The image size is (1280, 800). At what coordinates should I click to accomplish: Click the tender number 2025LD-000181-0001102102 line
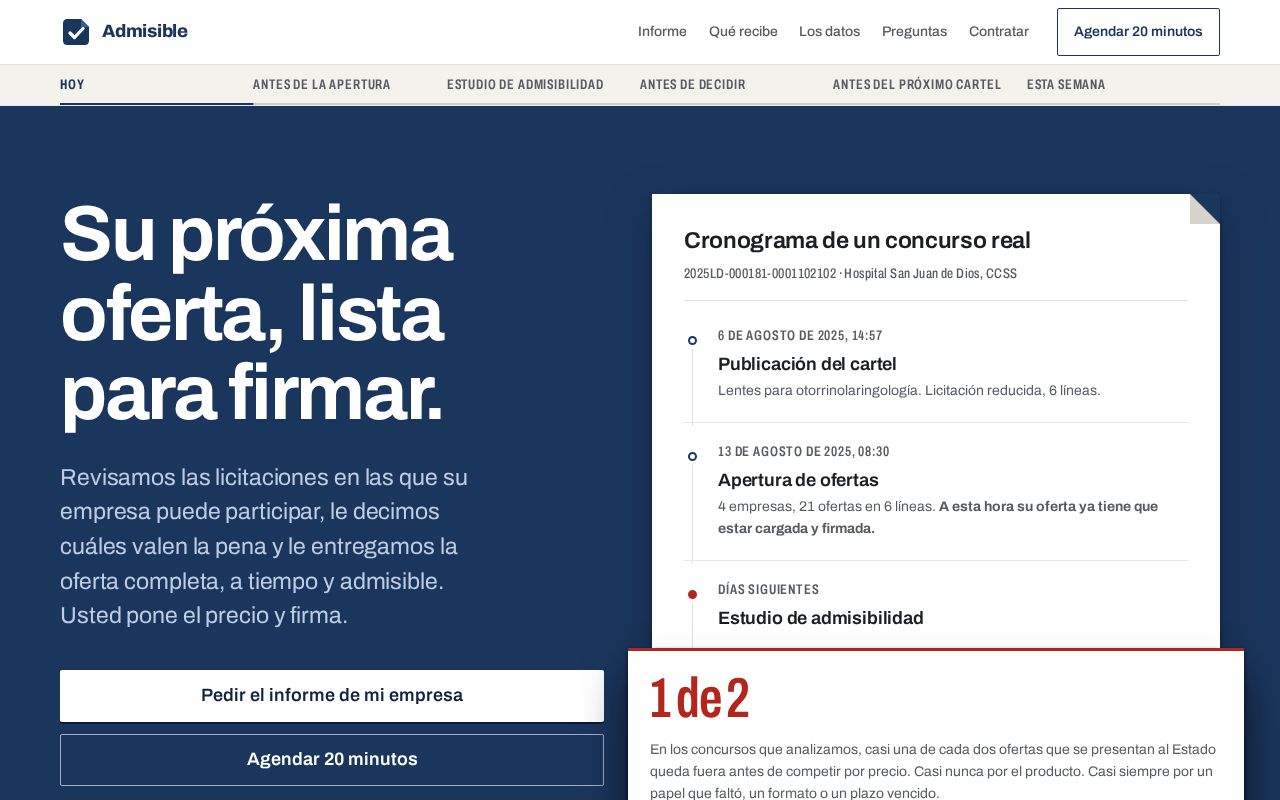point(850,274)
